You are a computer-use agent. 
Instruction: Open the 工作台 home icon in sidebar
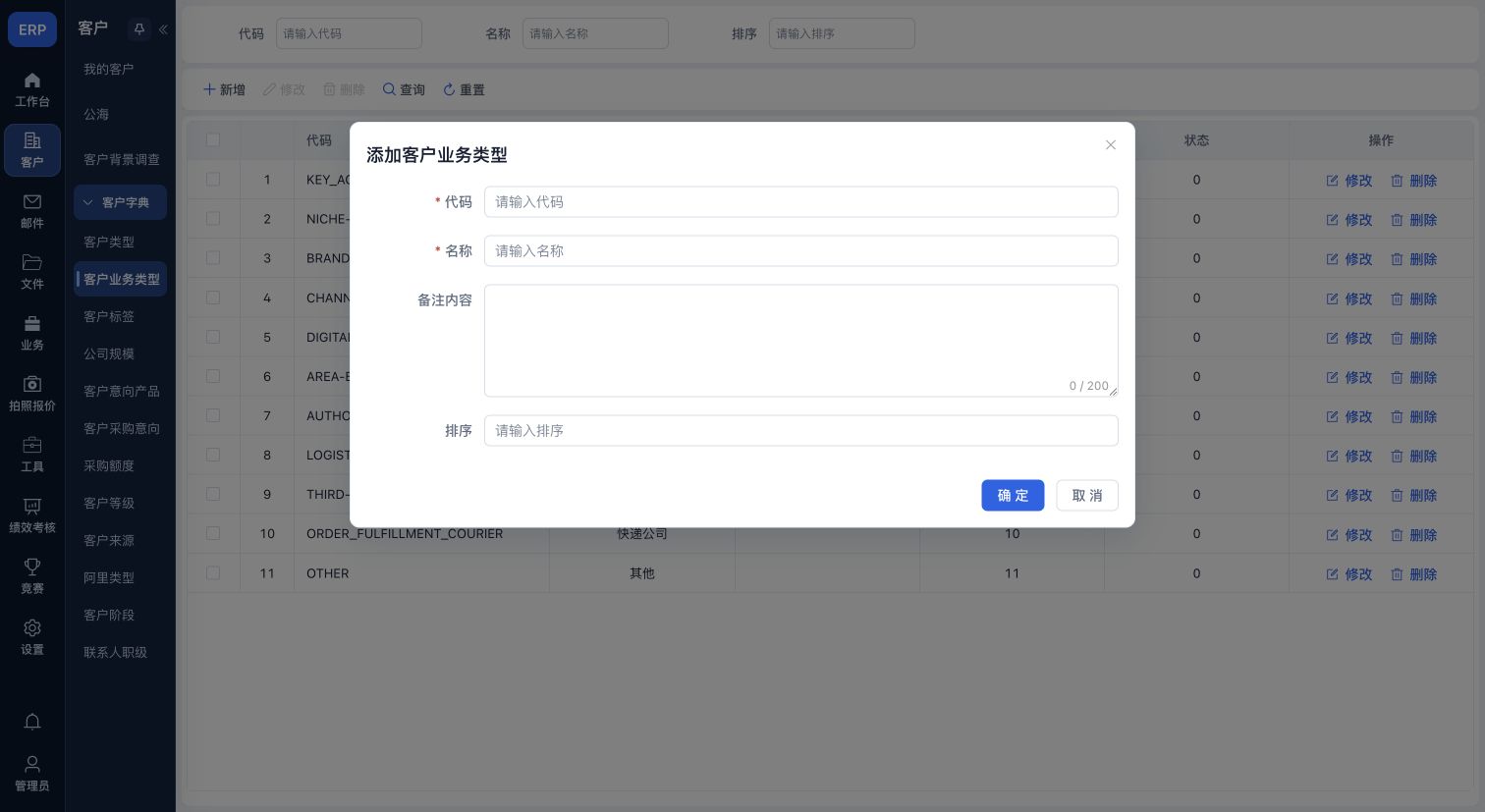point(32,81)
